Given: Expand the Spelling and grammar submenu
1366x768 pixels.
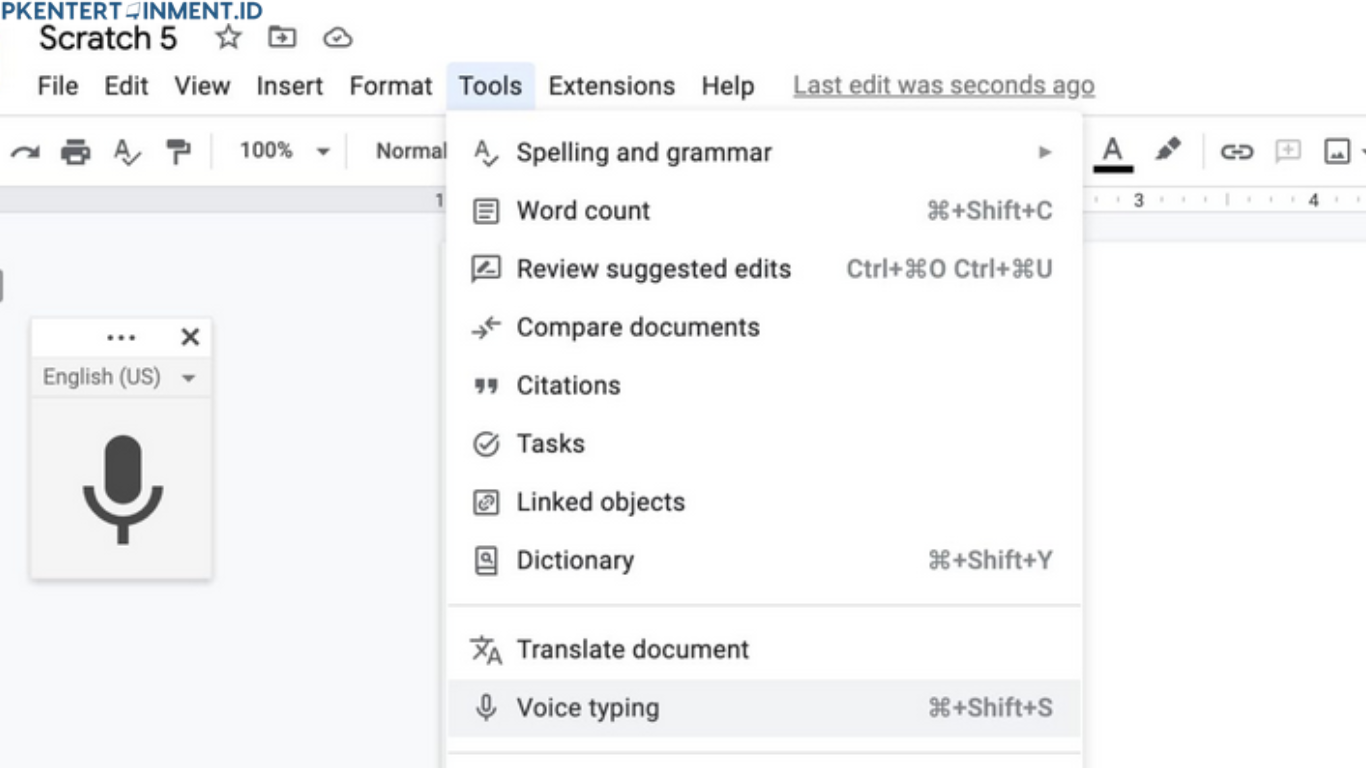Looking at the screenshot, I should point(1046,152).
